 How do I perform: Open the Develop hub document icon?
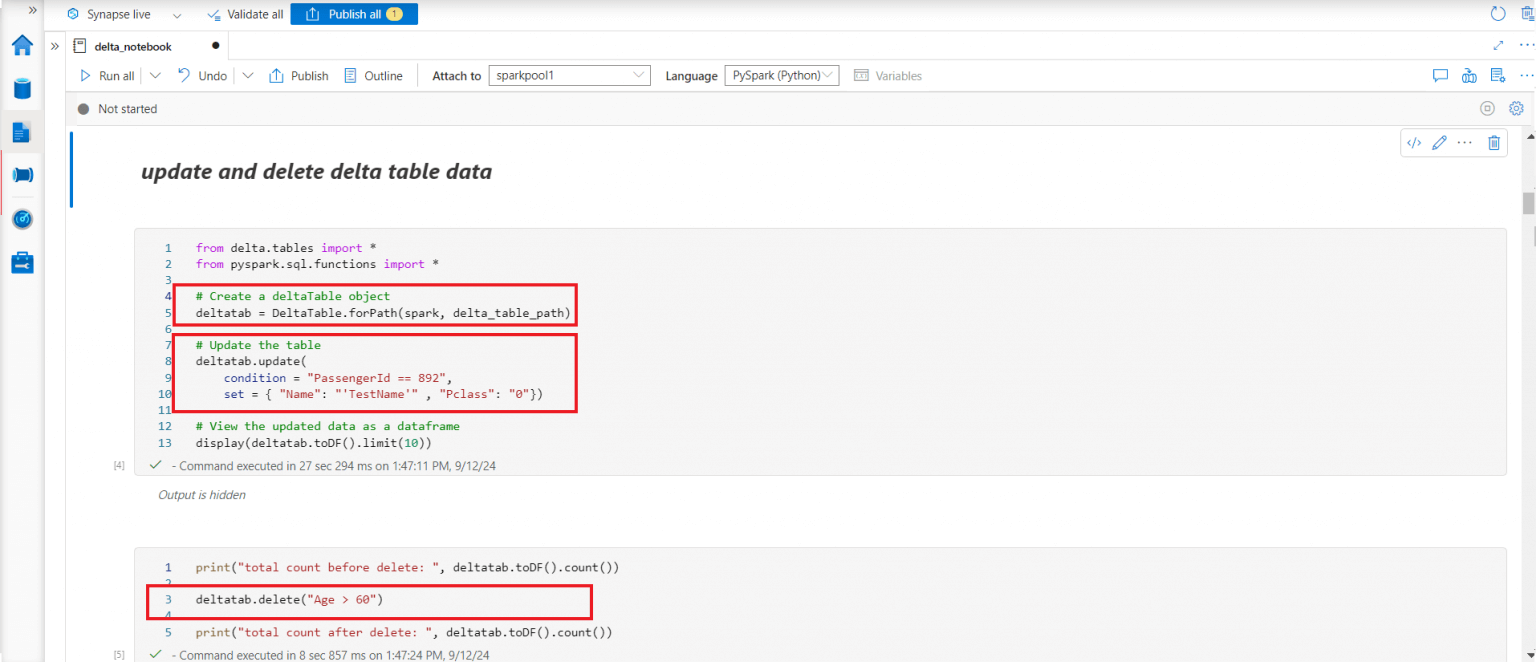[22, 131]
